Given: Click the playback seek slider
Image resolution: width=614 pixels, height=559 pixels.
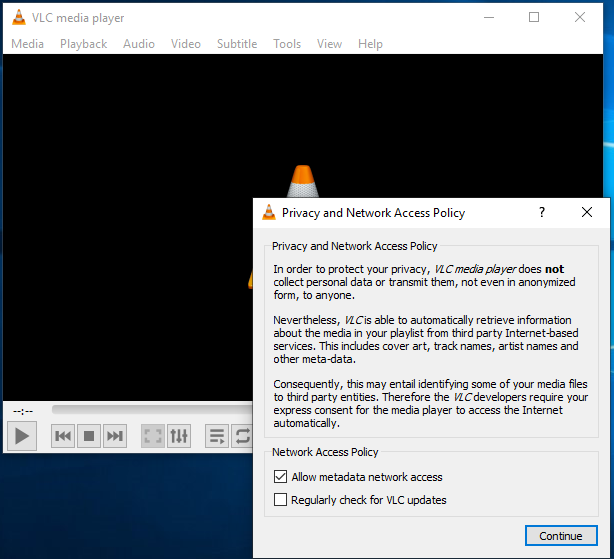Looking at the screenshot, I should [x=152, y=409].
